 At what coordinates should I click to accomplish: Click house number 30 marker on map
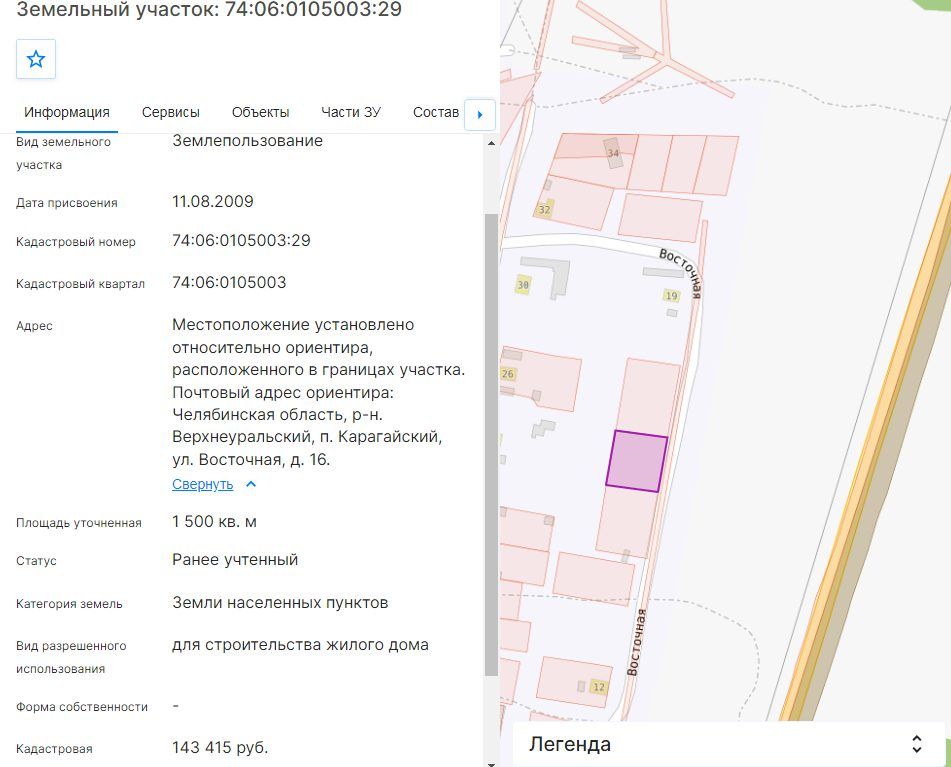(523, 284)
